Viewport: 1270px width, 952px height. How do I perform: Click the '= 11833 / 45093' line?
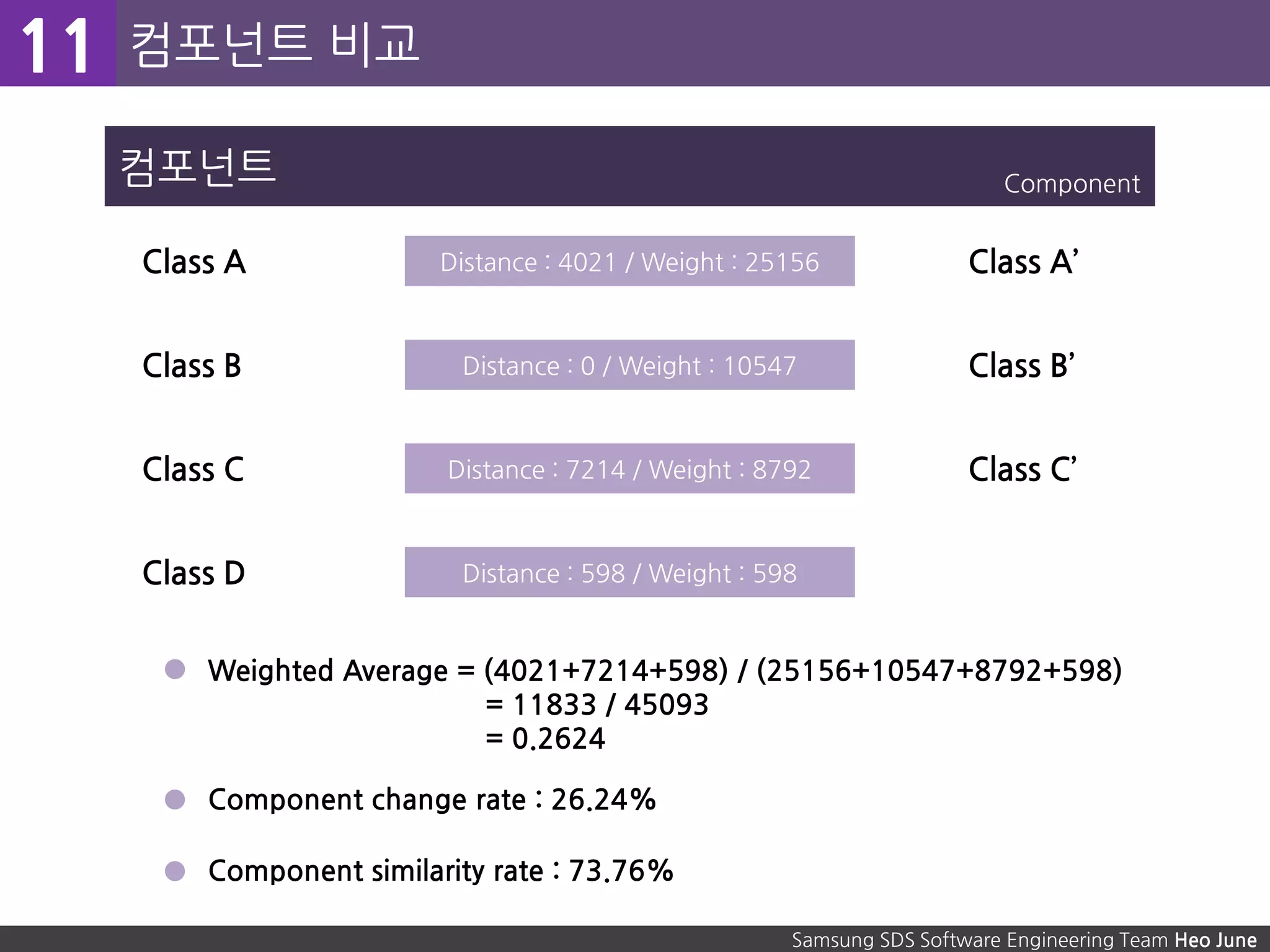pyautogui.click(x=597, y=704)
